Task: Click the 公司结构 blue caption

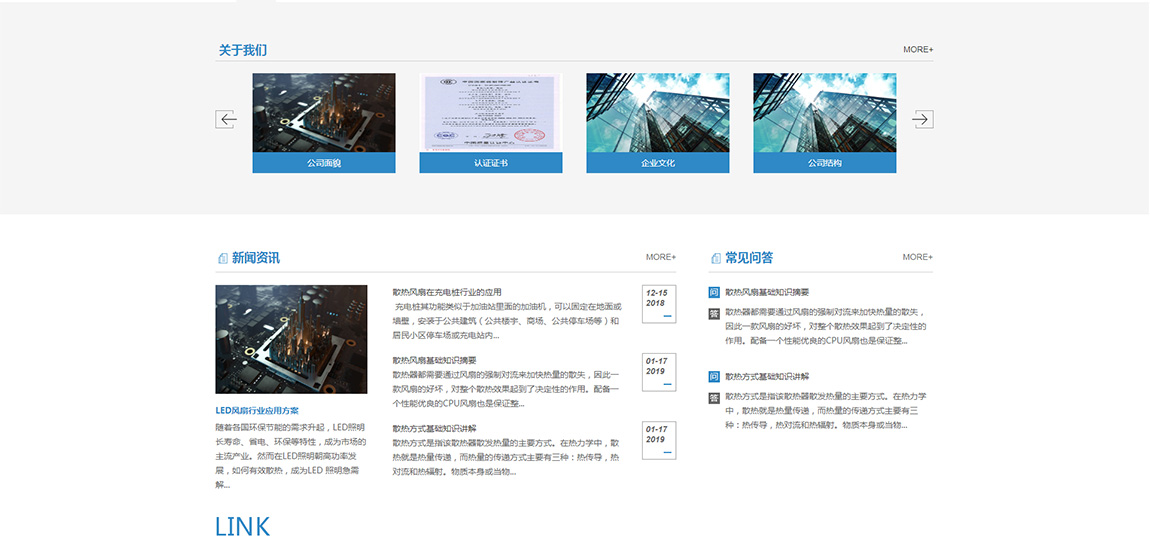Action: tap(824, 163)
